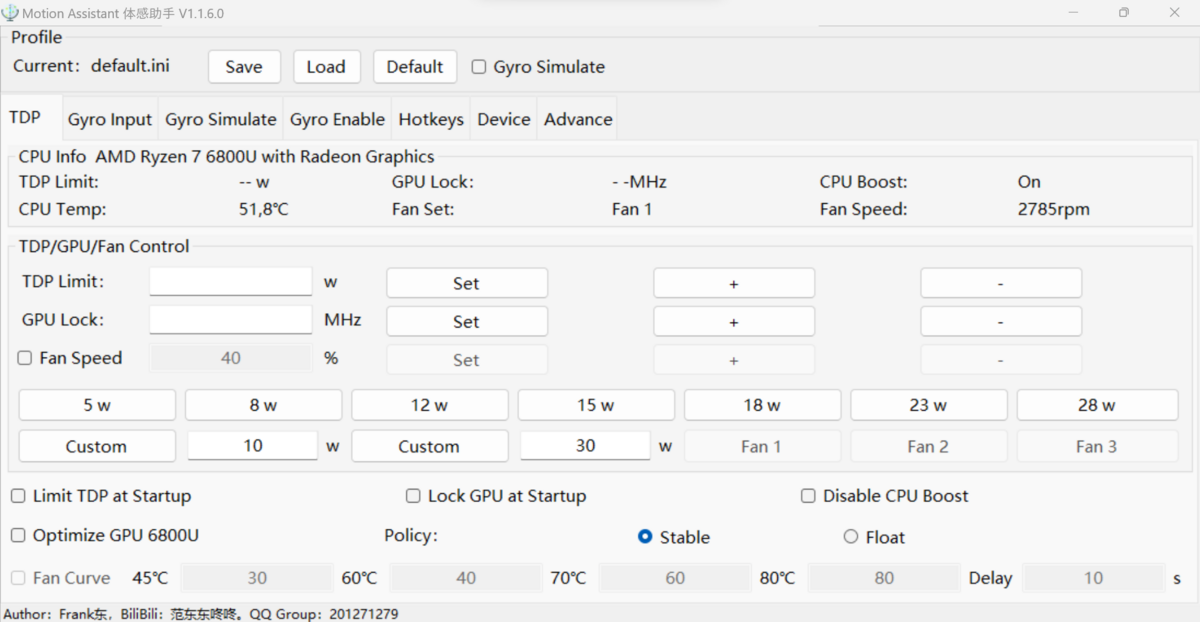The height and width of the screenshot is (622, 1200).
Task: Decrease TDP Limit with minus button
Action: pyautogui.click(x=1001, y=283)
